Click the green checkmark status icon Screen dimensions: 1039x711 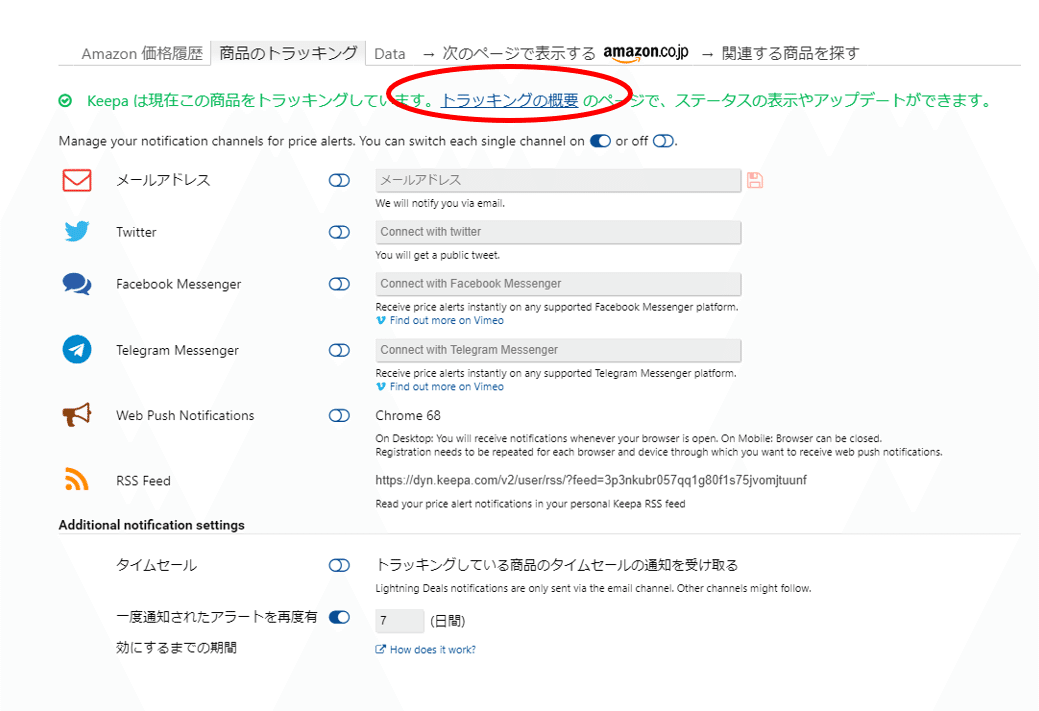coord(65,101)
